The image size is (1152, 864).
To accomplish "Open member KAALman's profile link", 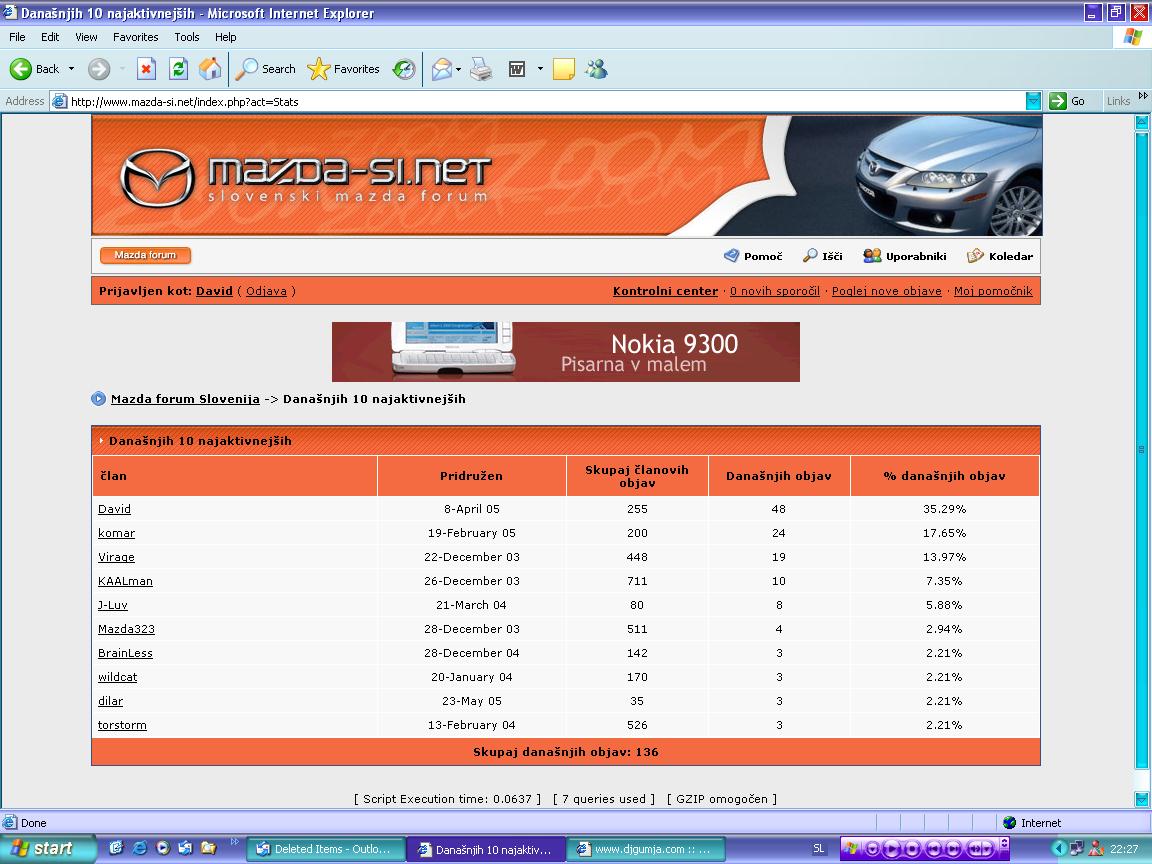I will [125, 581].
